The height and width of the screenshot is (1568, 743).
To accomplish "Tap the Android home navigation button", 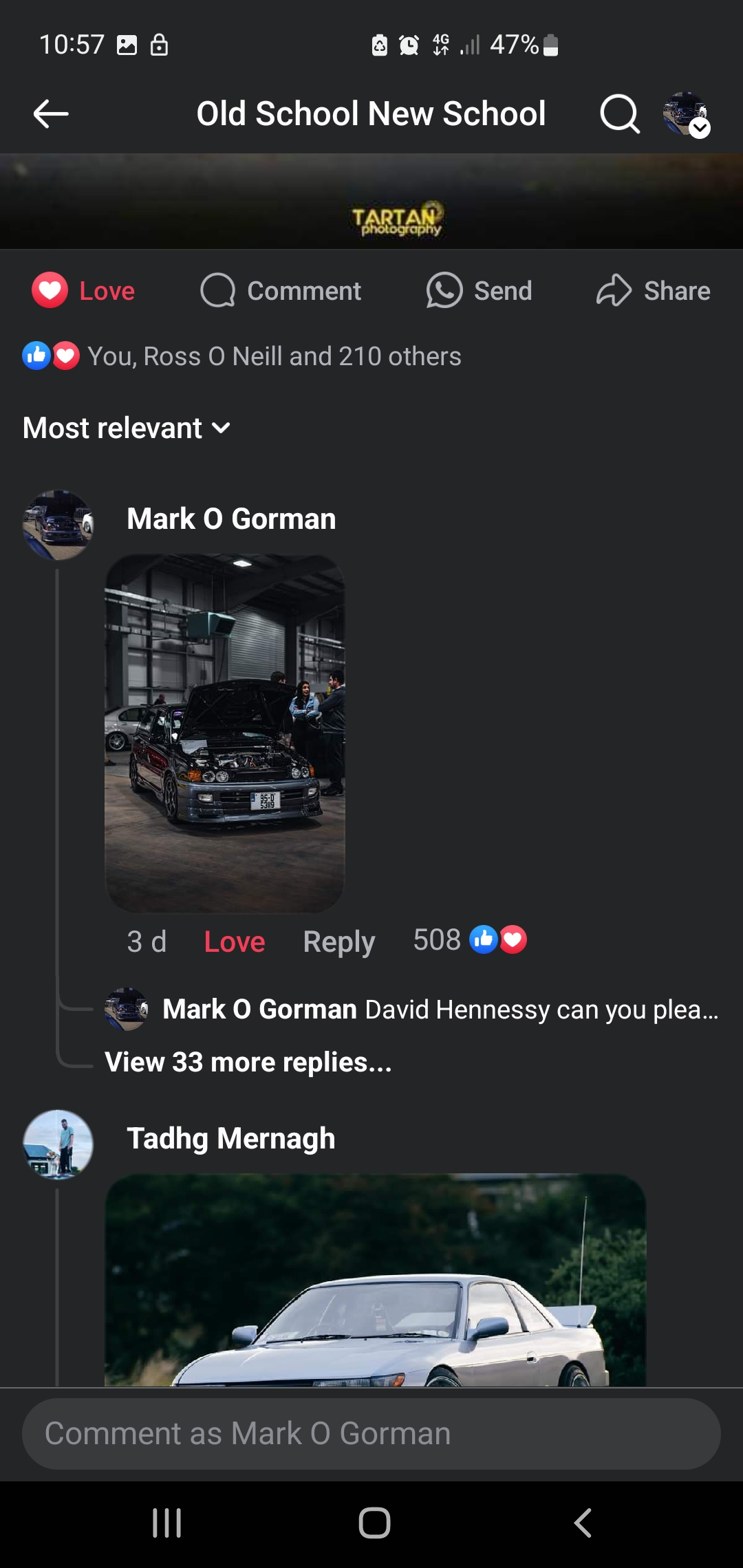I will tap(374, 1523).
